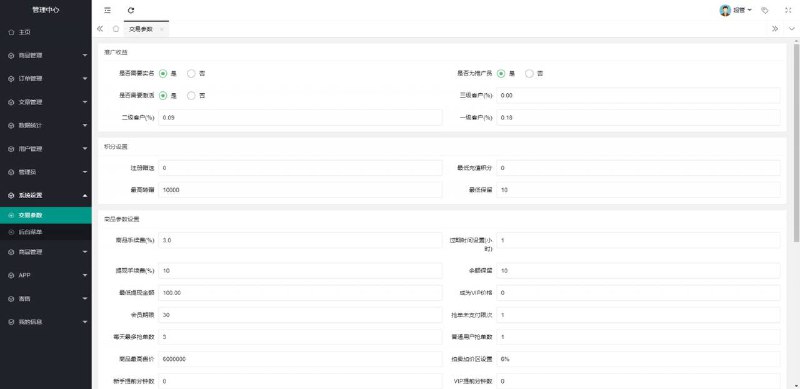Select 否 for 是否需要激活
The width and height of the screenshot is (800, 389).
coord(191,95)
